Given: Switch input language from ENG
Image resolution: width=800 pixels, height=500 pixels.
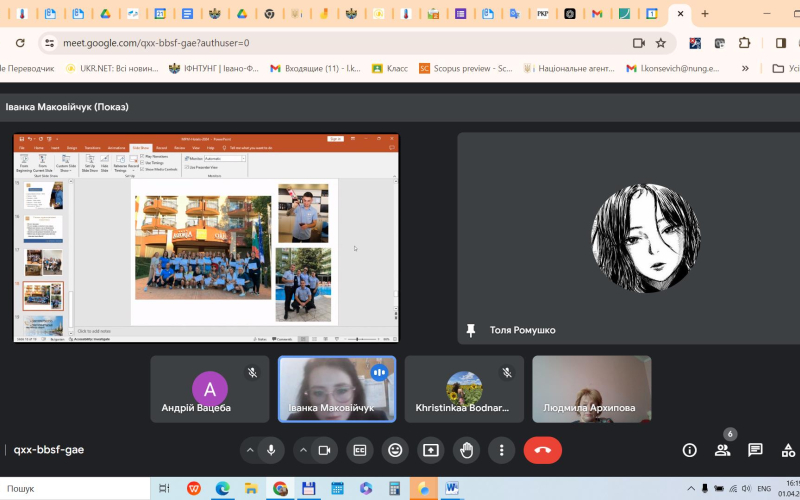Looking at the screenshot, I should click(x=764, y=488).
